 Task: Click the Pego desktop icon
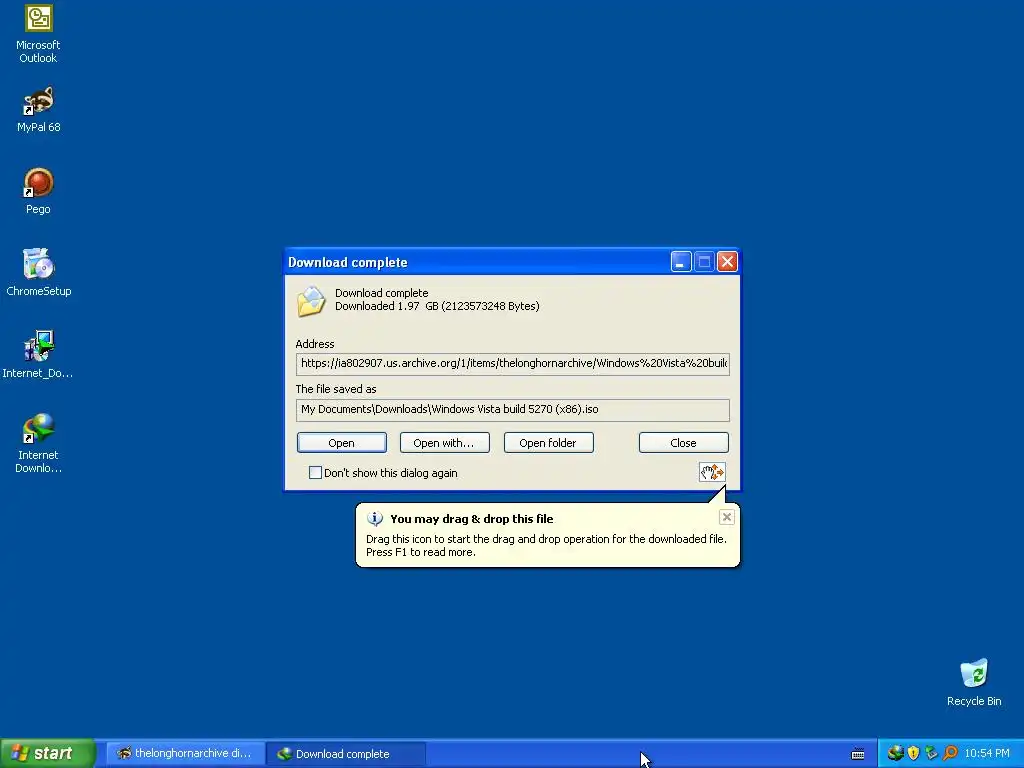38,191
